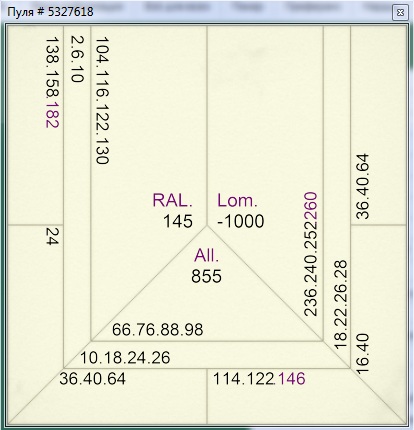Click the All. player name label

(207, 256)
